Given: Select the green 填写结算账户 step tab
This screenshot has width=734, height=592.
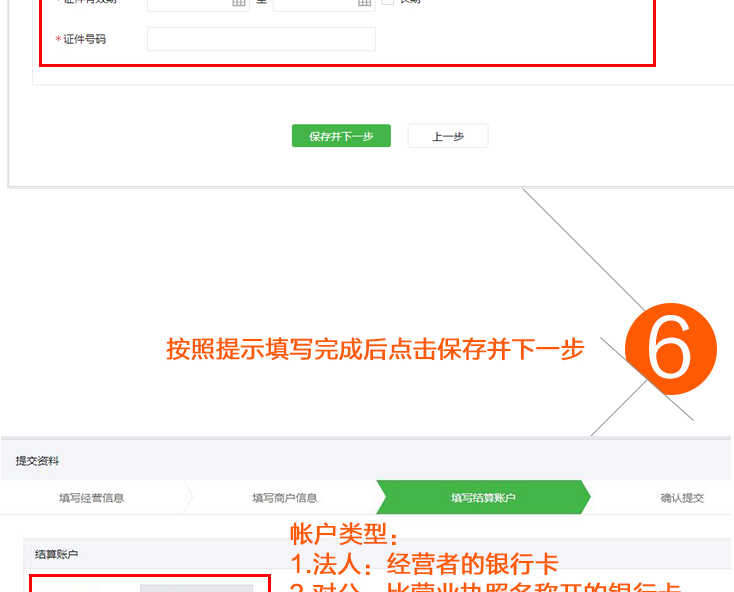Looking at the screenshot, I should pyautogui.click(x=483, y=497).
